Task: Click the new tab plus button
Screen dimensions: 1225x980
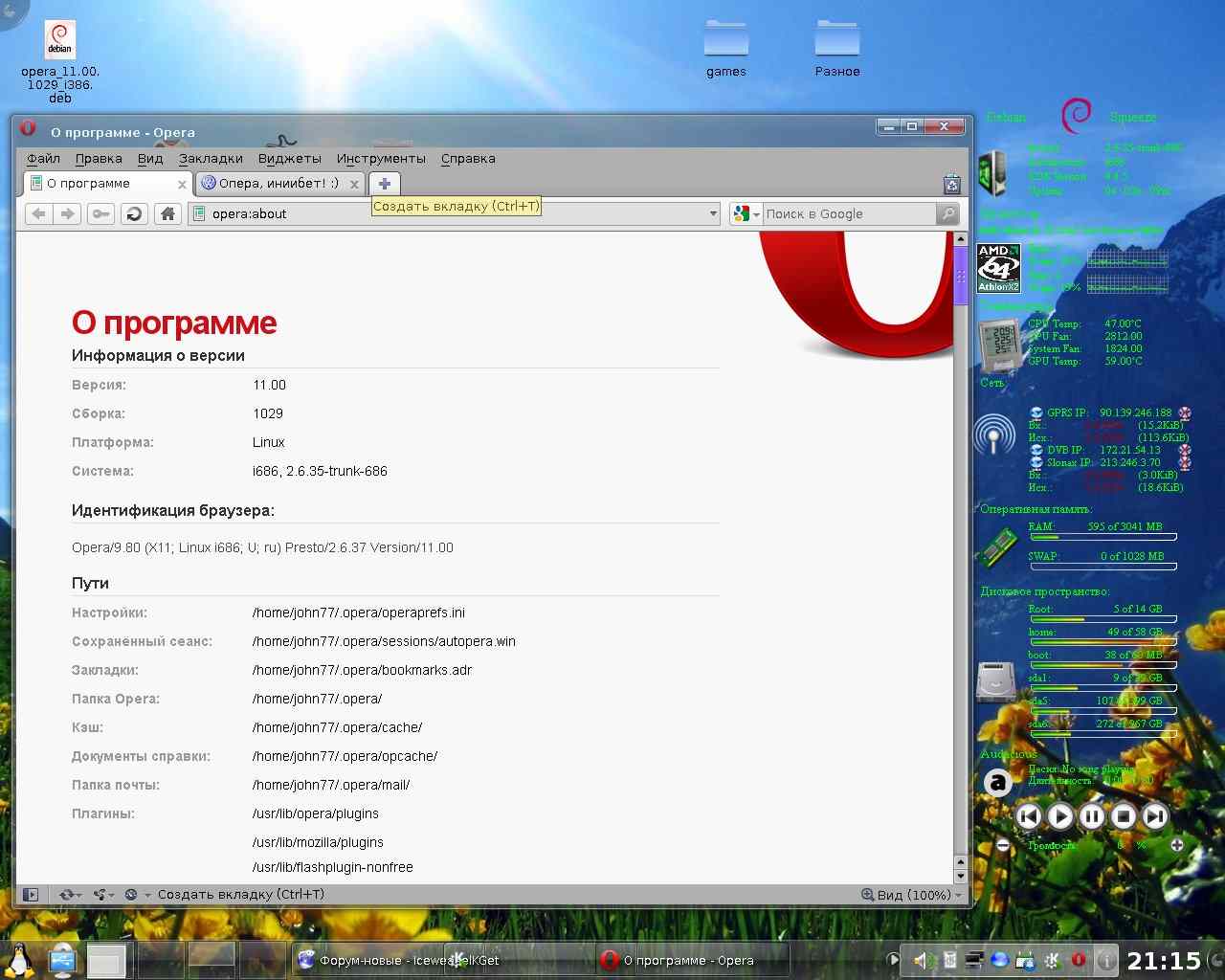Action: coord(385,184)
